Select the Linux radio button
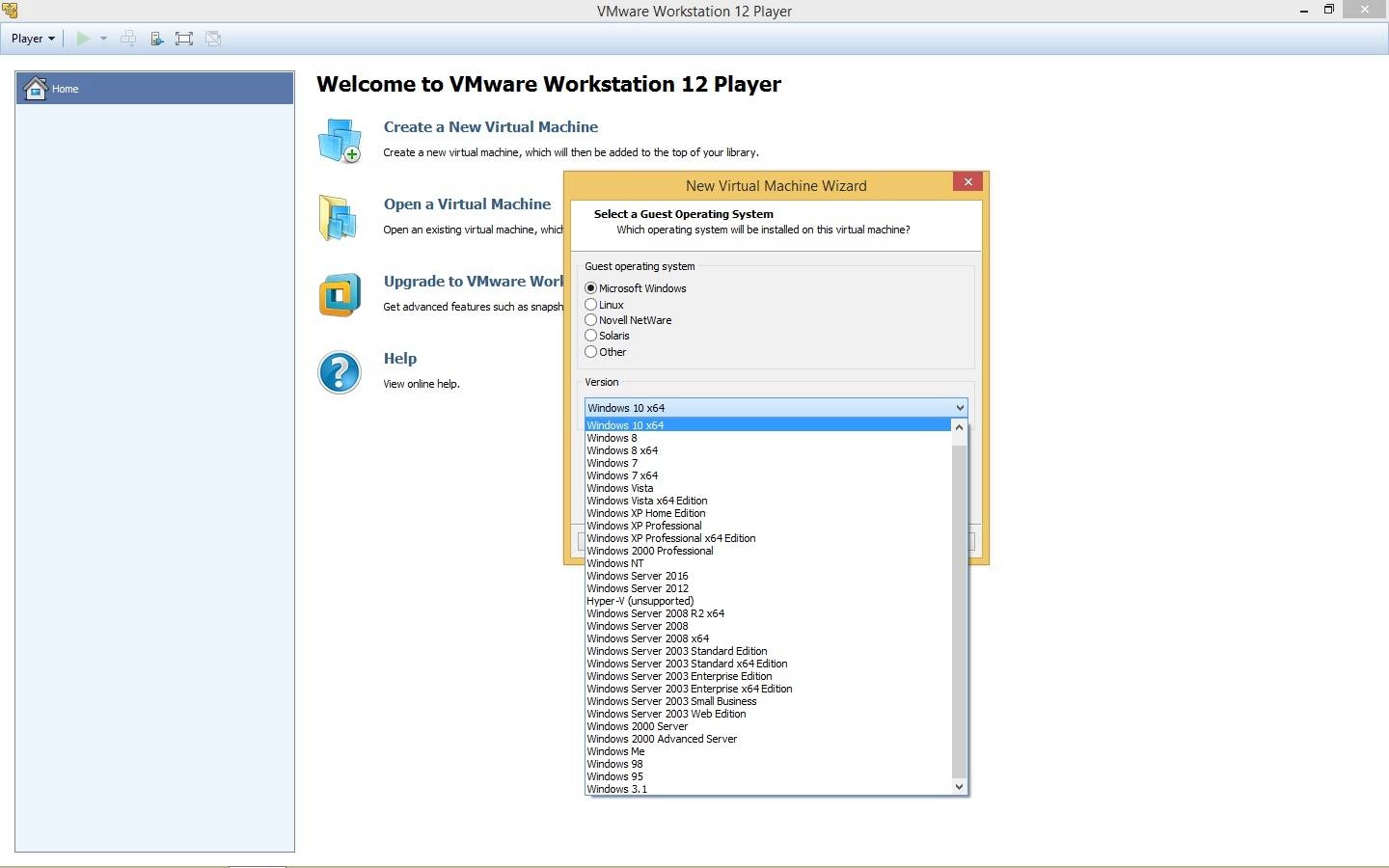The width and height of the screenshot is (1389, 868). click(x=590, y=305)
